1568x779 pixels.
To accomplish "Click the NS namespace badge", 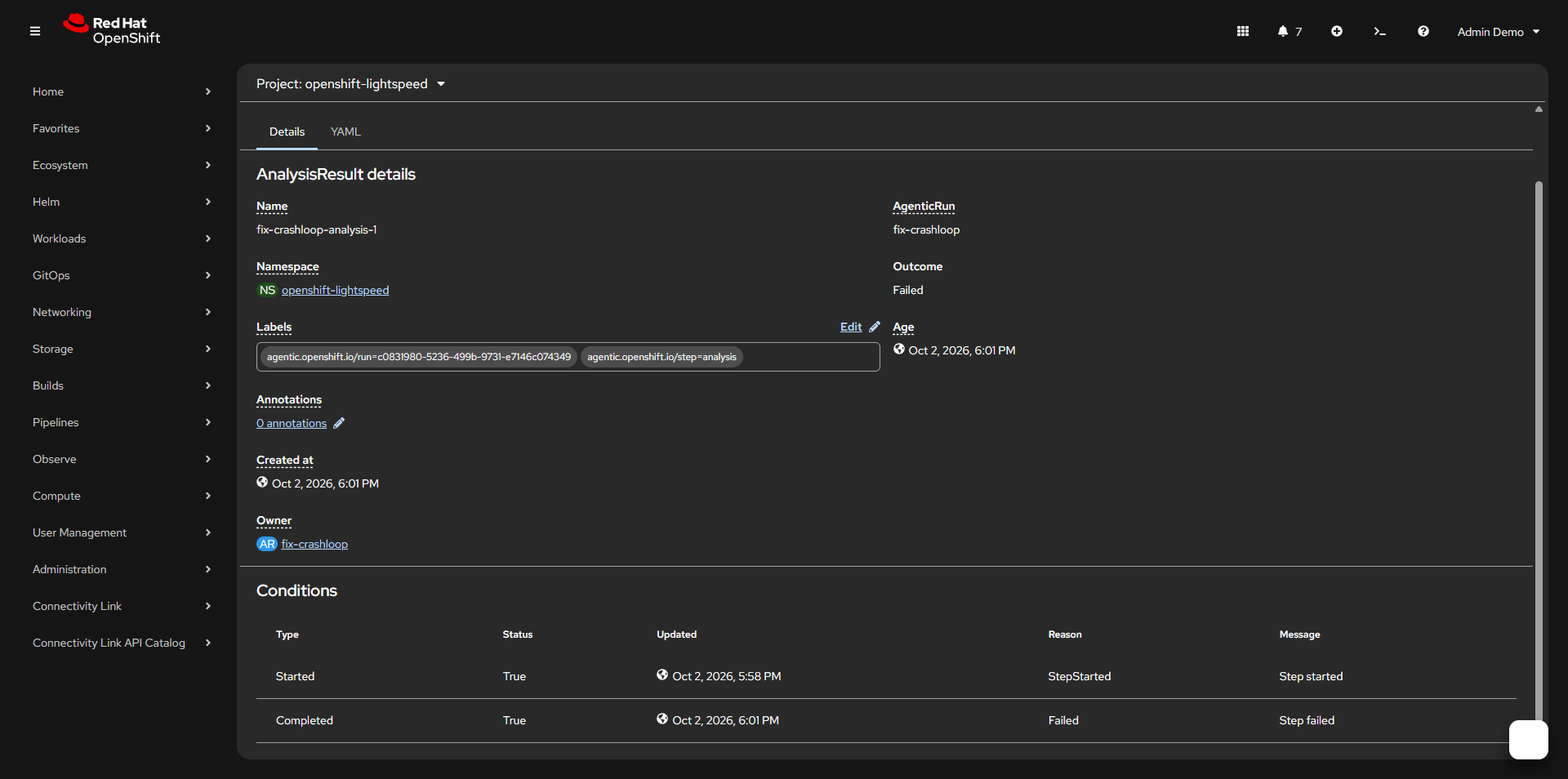I will click(x=267, y=290).
